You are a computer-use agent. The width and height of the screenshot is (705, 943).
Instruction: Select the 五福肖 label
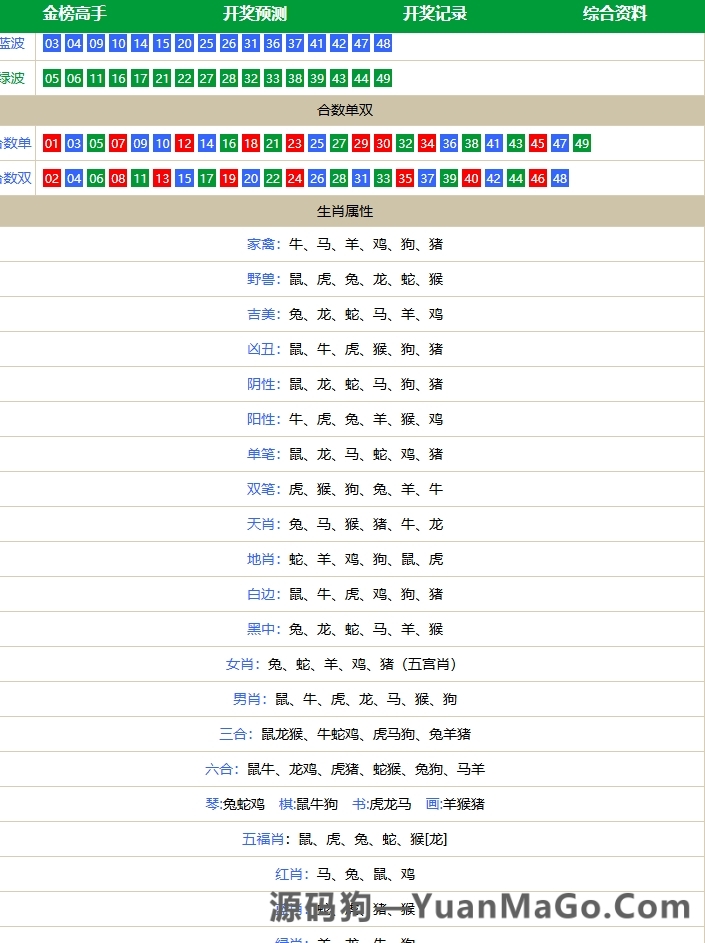click(x=265, y=839)
